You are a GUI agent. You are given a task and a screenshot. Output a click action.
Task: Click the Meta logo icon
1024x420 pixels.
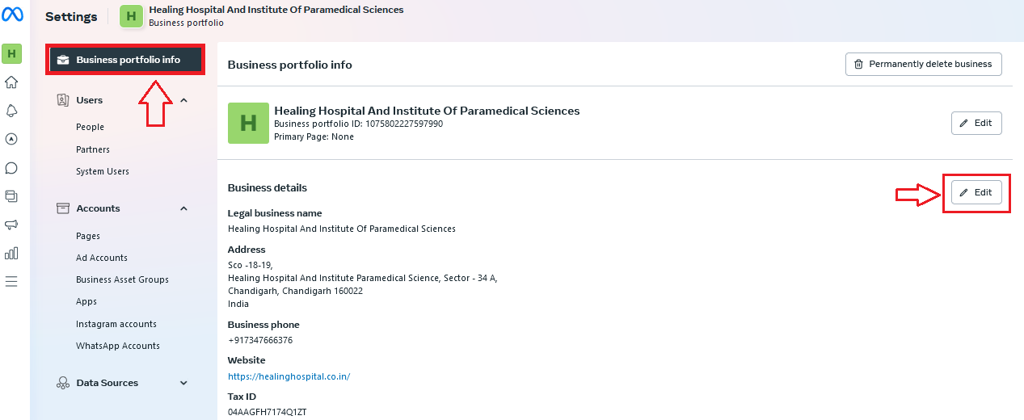point(12,16)
